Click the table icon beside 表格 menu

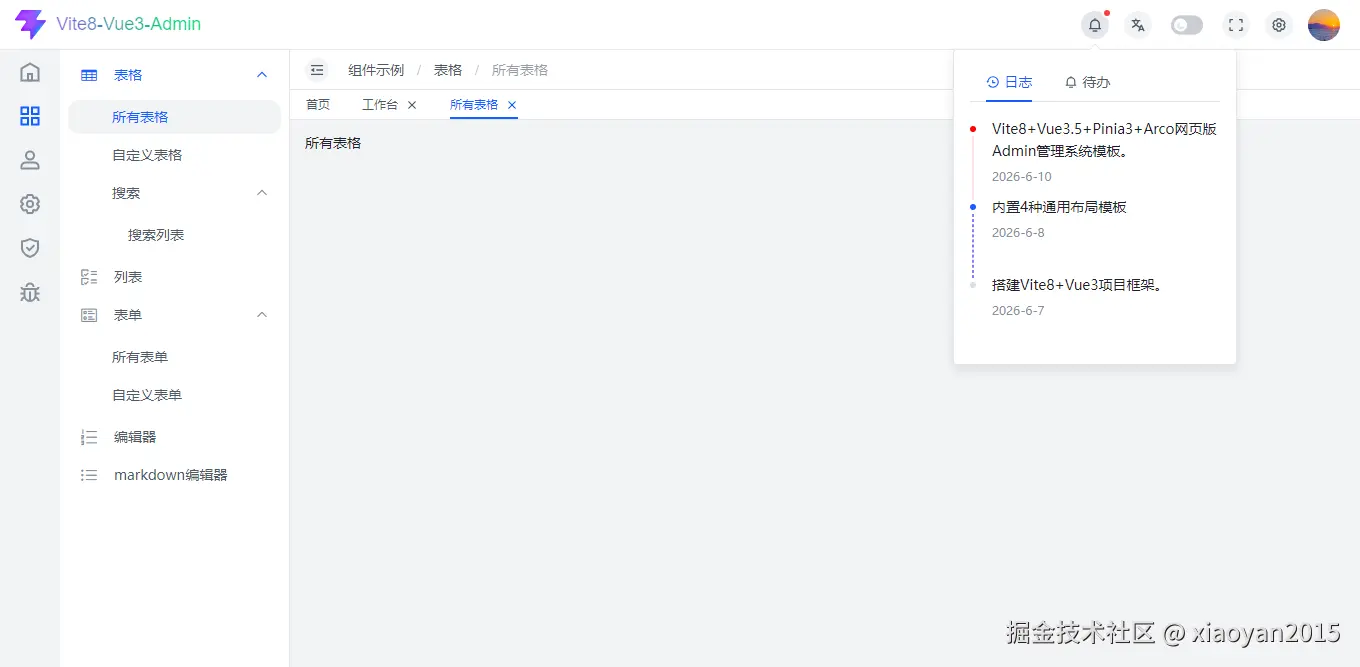pyautogui.click(x=89, y=75)
